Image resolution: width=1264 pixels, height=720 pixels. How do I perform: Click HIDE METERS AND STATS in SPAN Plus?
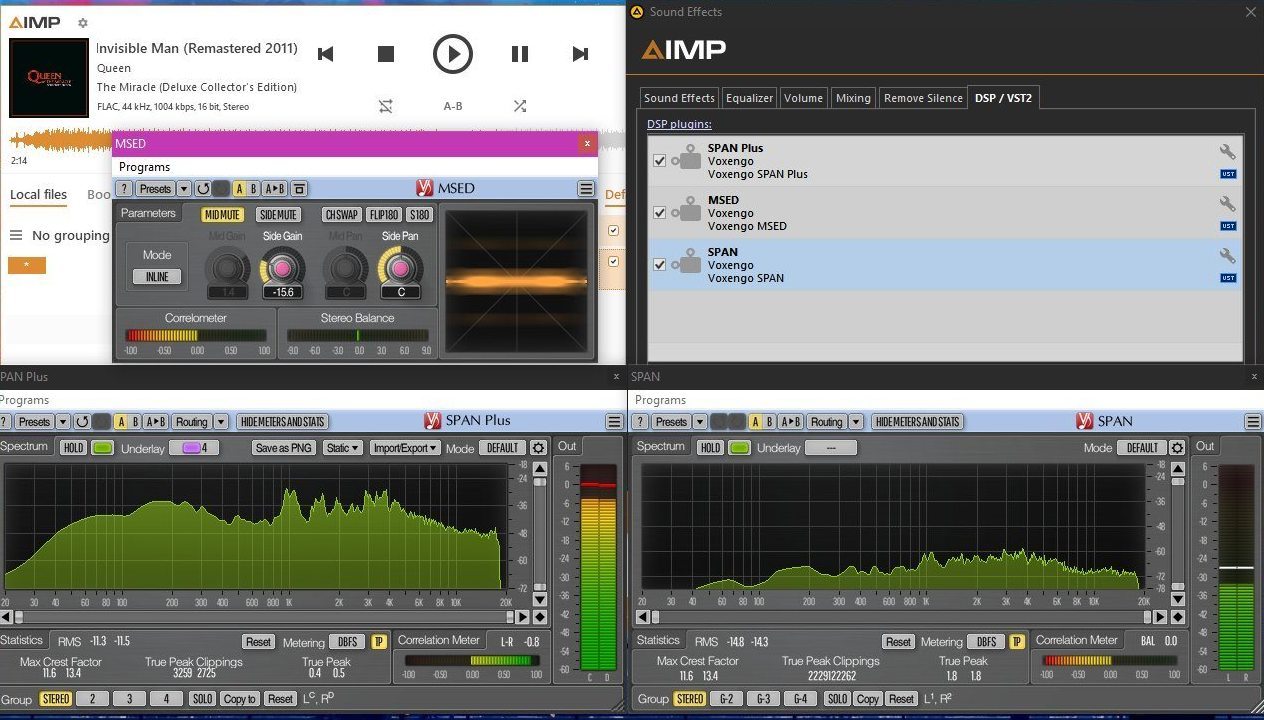(x=285, y=422)
